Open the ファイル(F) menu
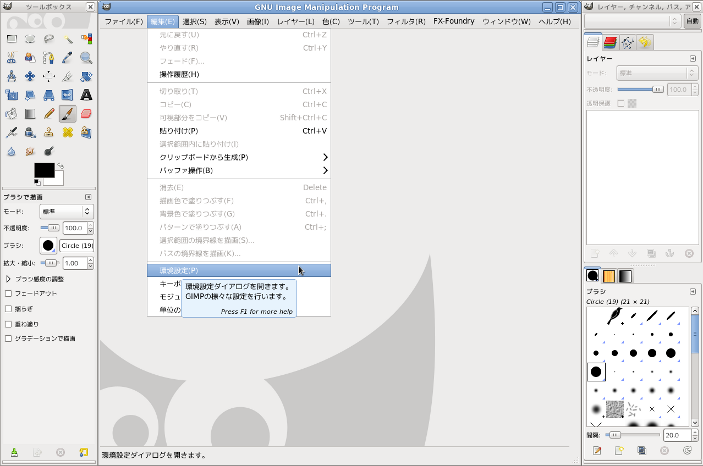The width and height of the screenshot is (703, 466). [124, 22]
